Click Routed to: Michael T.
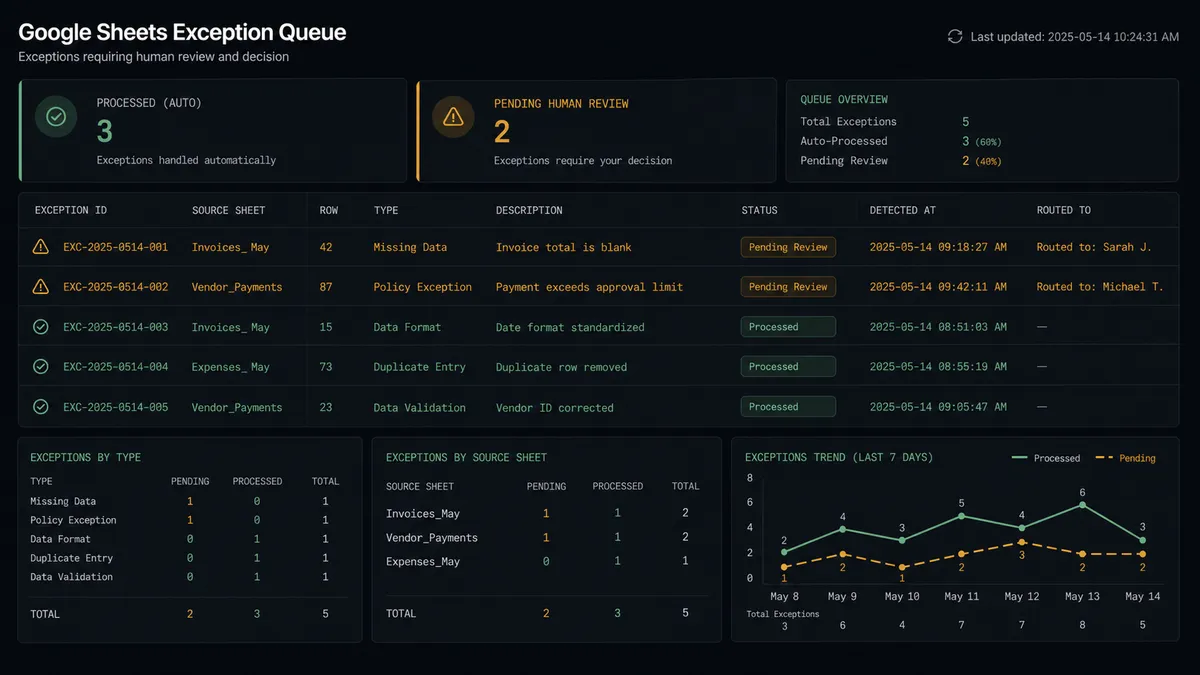The height and width of the screenshot is (675, 1200). pos(1100,287)
